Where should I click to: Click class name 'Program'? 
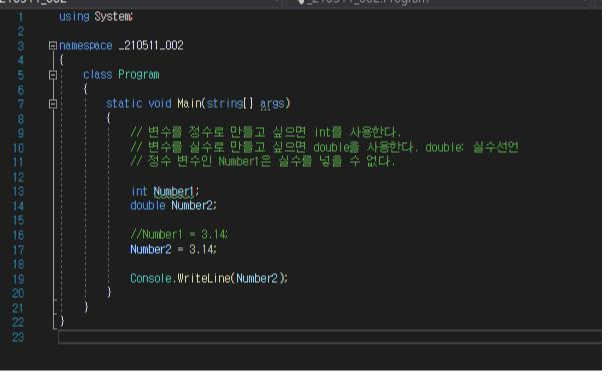pyautogui.click(x=138, y=75)
